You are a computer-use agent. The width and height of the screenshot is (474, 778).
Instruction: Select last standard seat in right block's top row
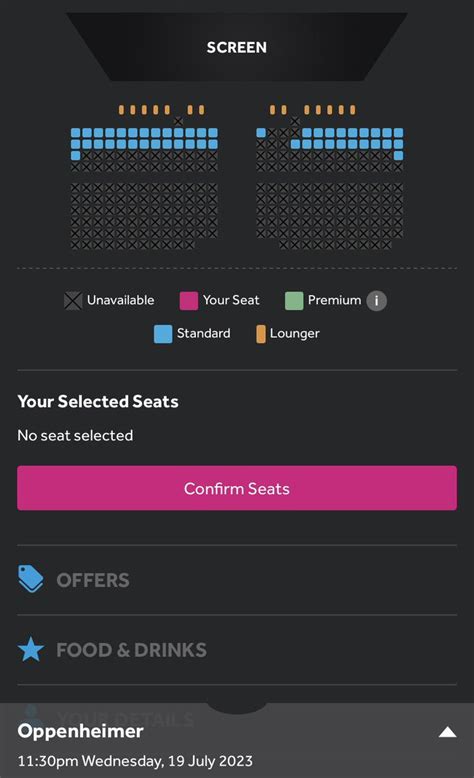pyautogui.click(x=399, y=132)
